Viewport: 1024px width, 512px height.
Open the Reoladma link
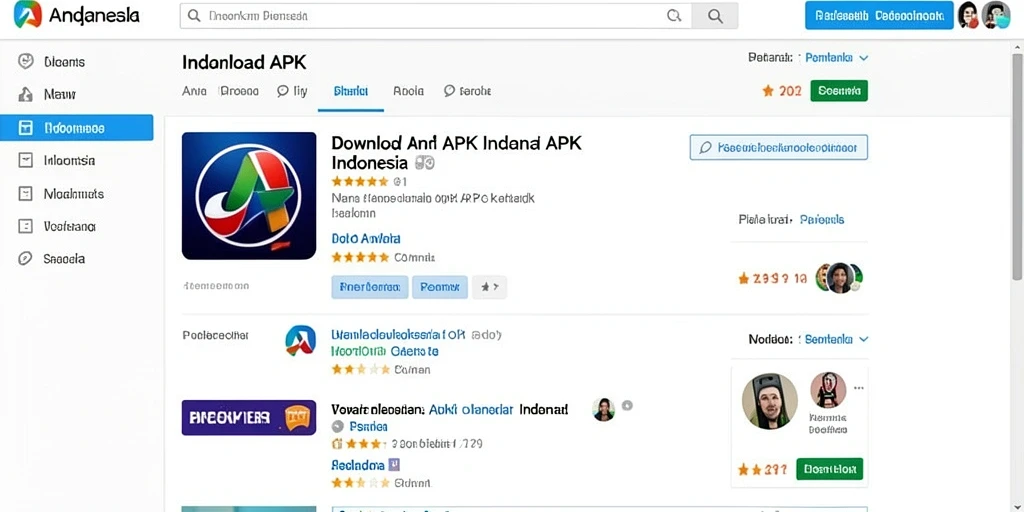(x=358, y=466)
